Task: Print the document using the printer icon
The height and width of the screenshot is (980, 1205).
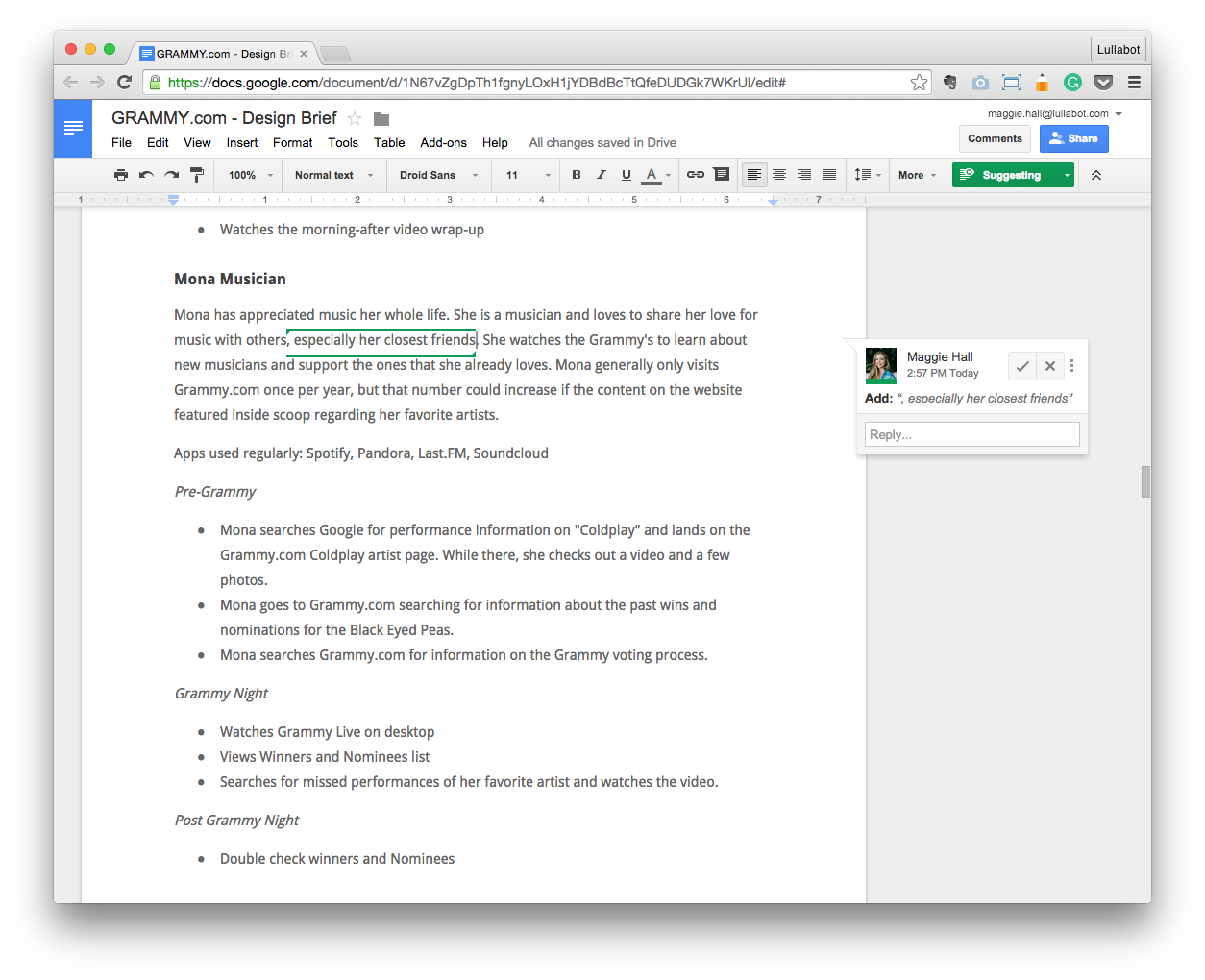Action: click(121, 175)
